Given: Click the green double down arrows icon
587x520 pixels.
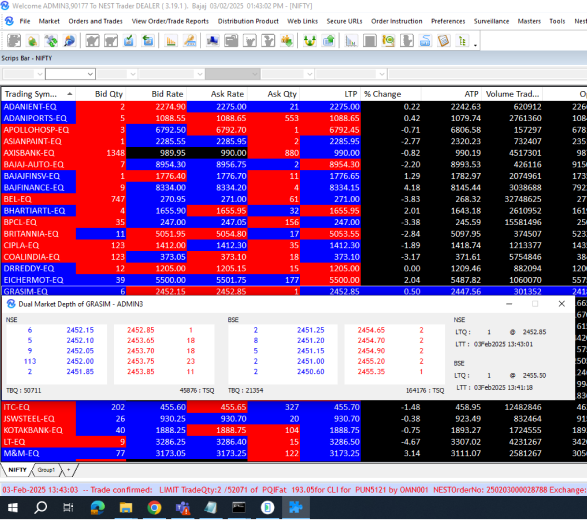Looking at the screenshot, I should pos(310,40).
